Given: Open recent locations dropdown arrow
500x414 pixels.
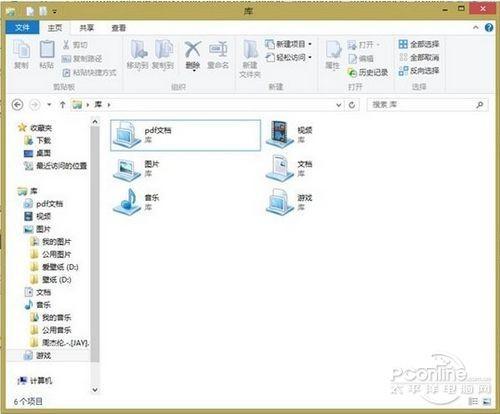Looking at the screenshot, I should click(x=49, y=105).
